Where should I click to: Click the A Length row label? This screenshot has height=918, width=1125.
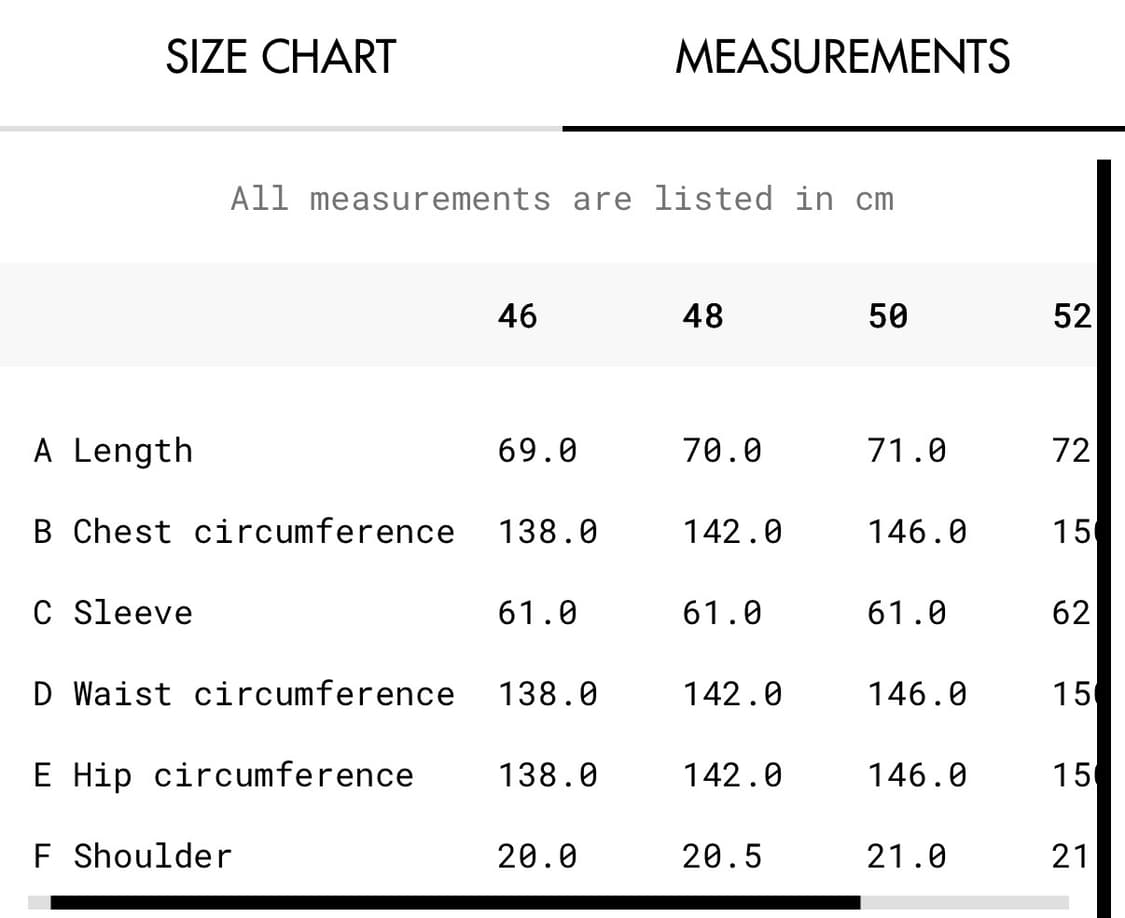pyautogui.click(x=113, y=451)
